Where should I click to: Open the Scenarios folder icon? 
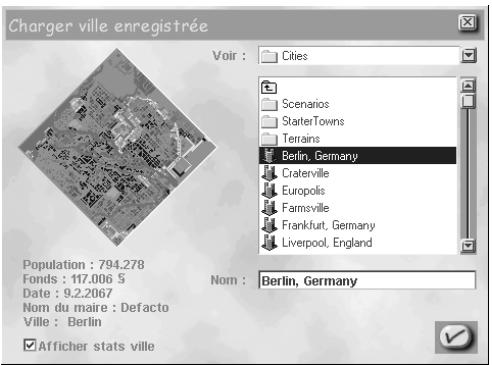coord(269,104)
